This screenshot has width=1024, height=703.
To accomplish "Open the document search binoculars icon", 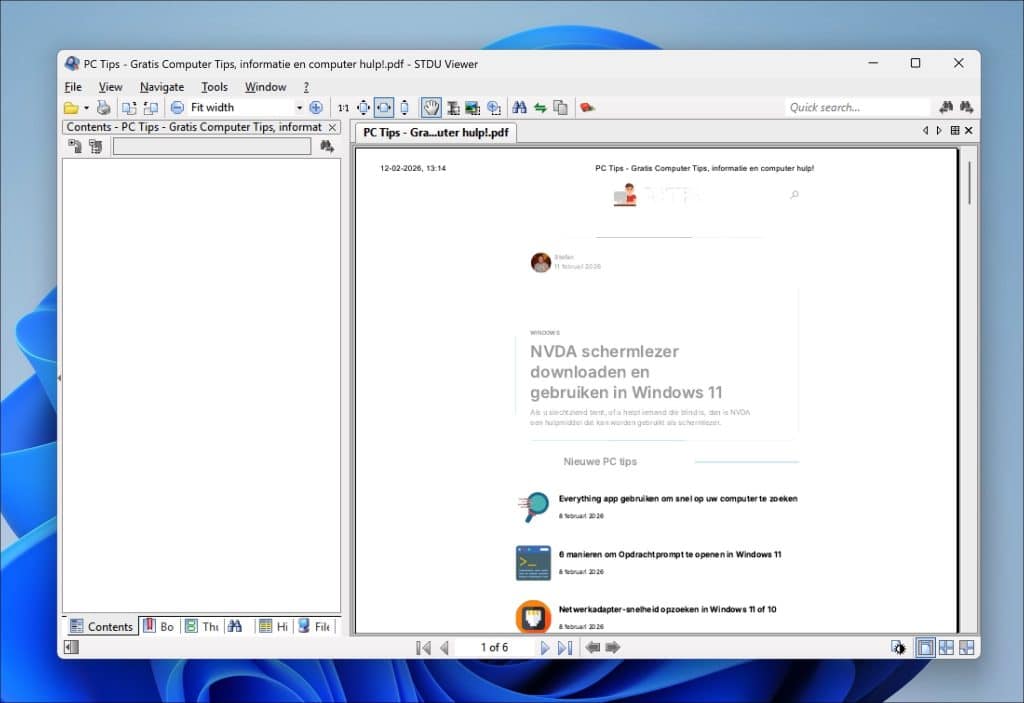I will [x=518, y=107].
